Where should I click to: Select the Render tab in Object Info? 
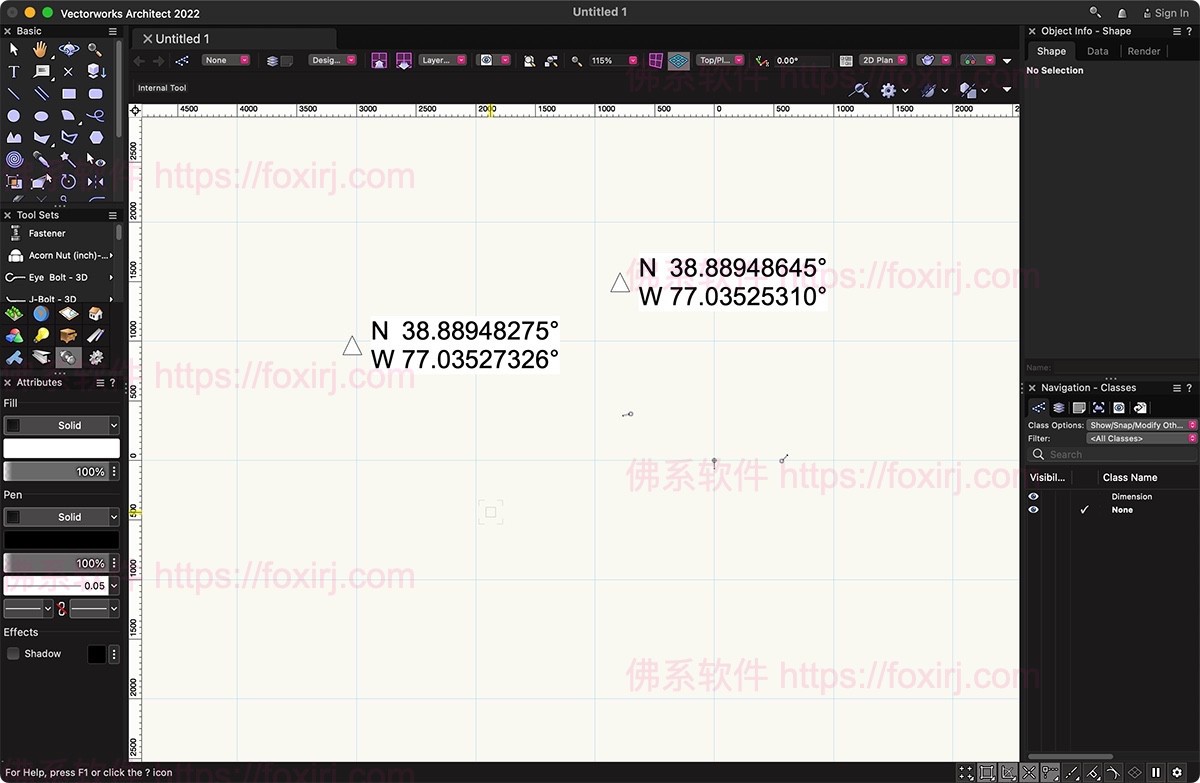[x=1143, y=51]
